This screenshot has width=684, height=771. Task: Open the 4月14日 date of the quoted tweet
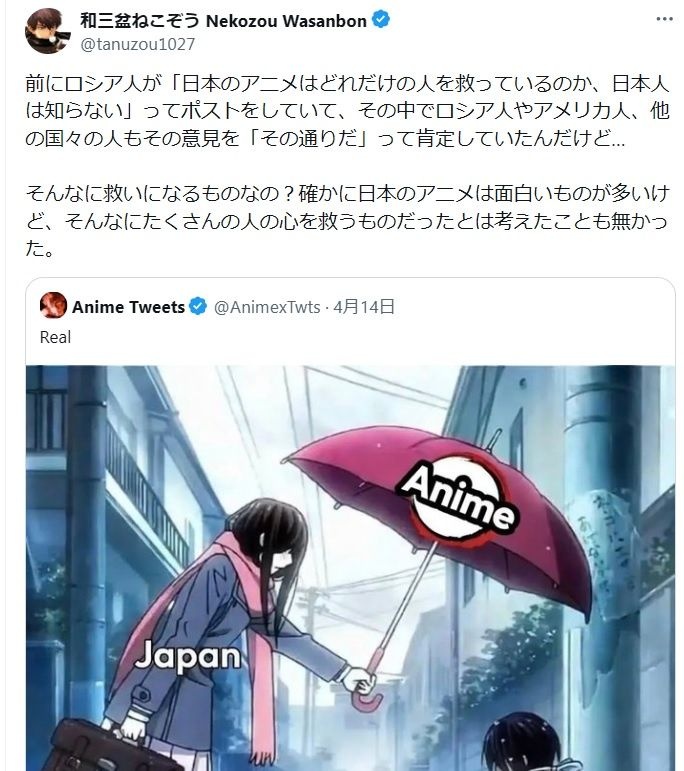(364, 307)
